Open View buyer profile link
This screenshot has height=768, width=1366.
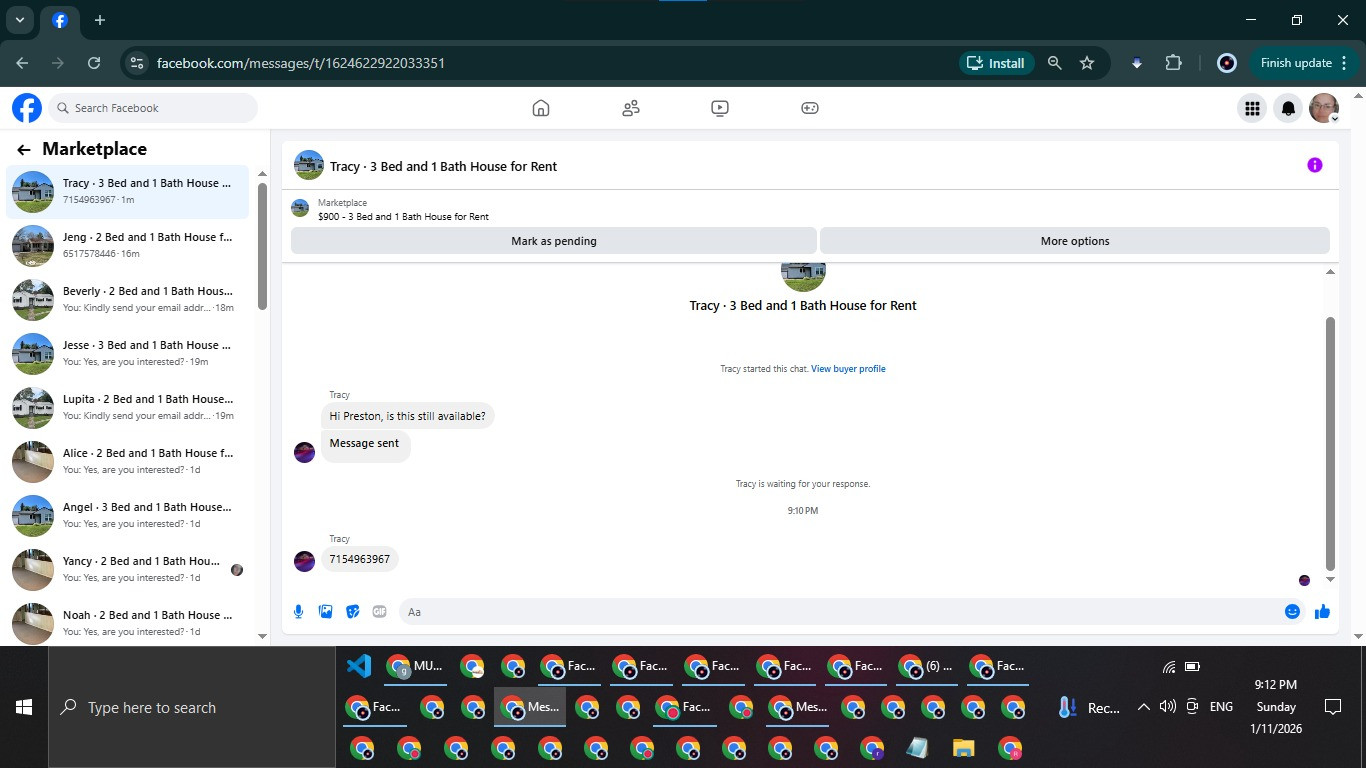coord(848,369)
